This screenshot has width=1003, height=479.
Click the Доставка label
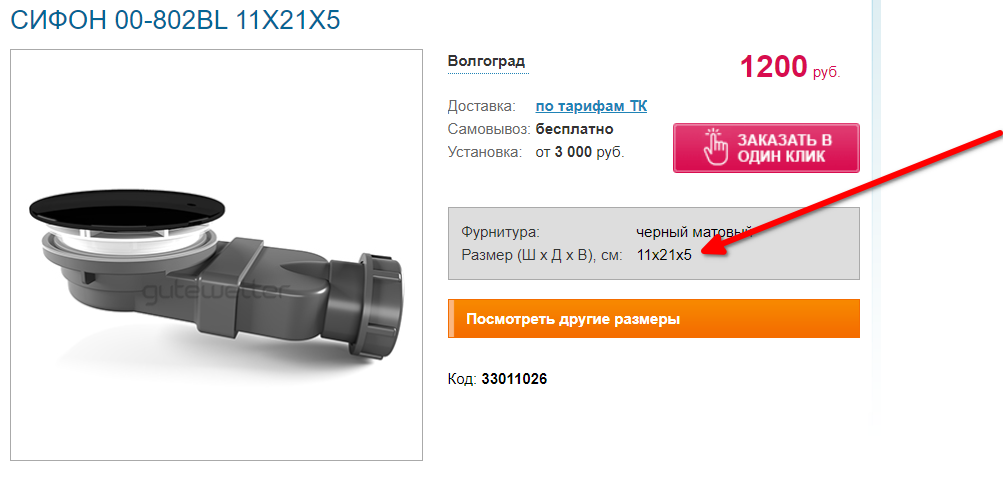(482, 106)
